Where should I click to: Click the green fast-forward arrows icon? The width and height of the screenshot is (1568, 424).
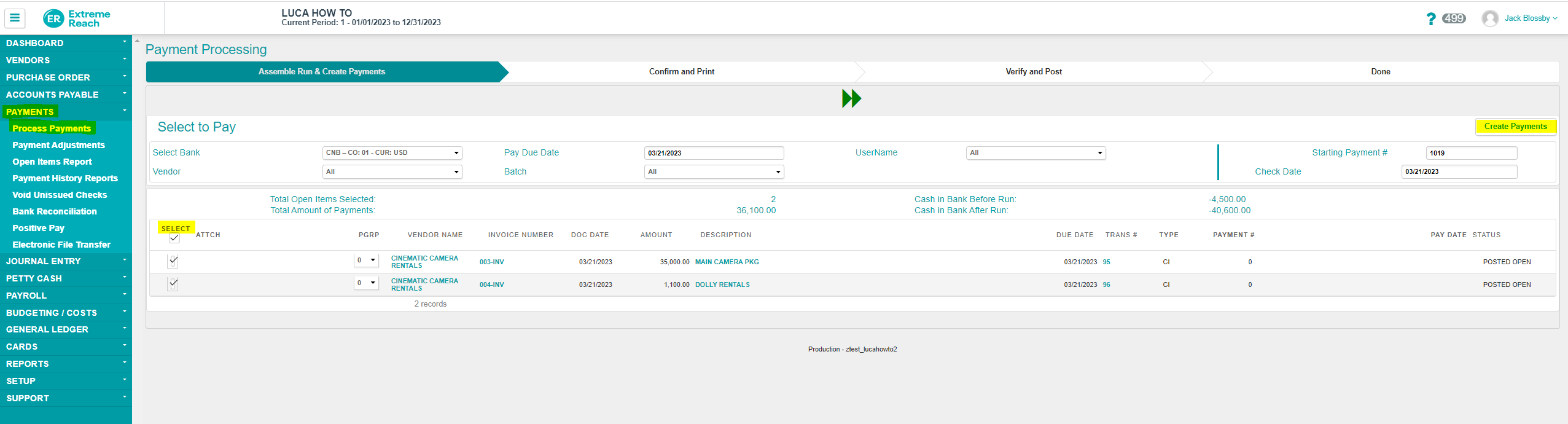pyautogui.click(x=851, y=98)
